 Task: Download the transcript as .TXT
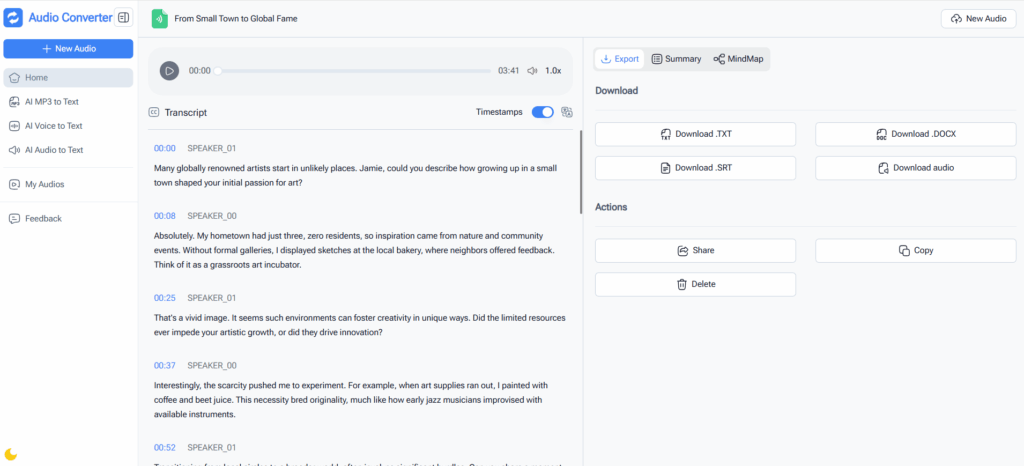click(x=696, y=134)
